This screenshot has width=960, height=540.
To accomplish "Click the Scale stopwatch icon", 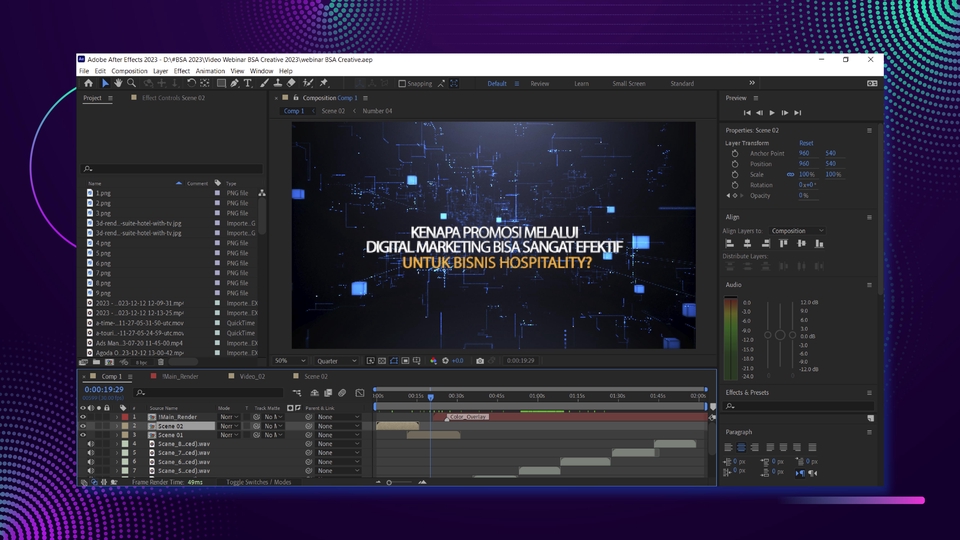I will (735, 174).
